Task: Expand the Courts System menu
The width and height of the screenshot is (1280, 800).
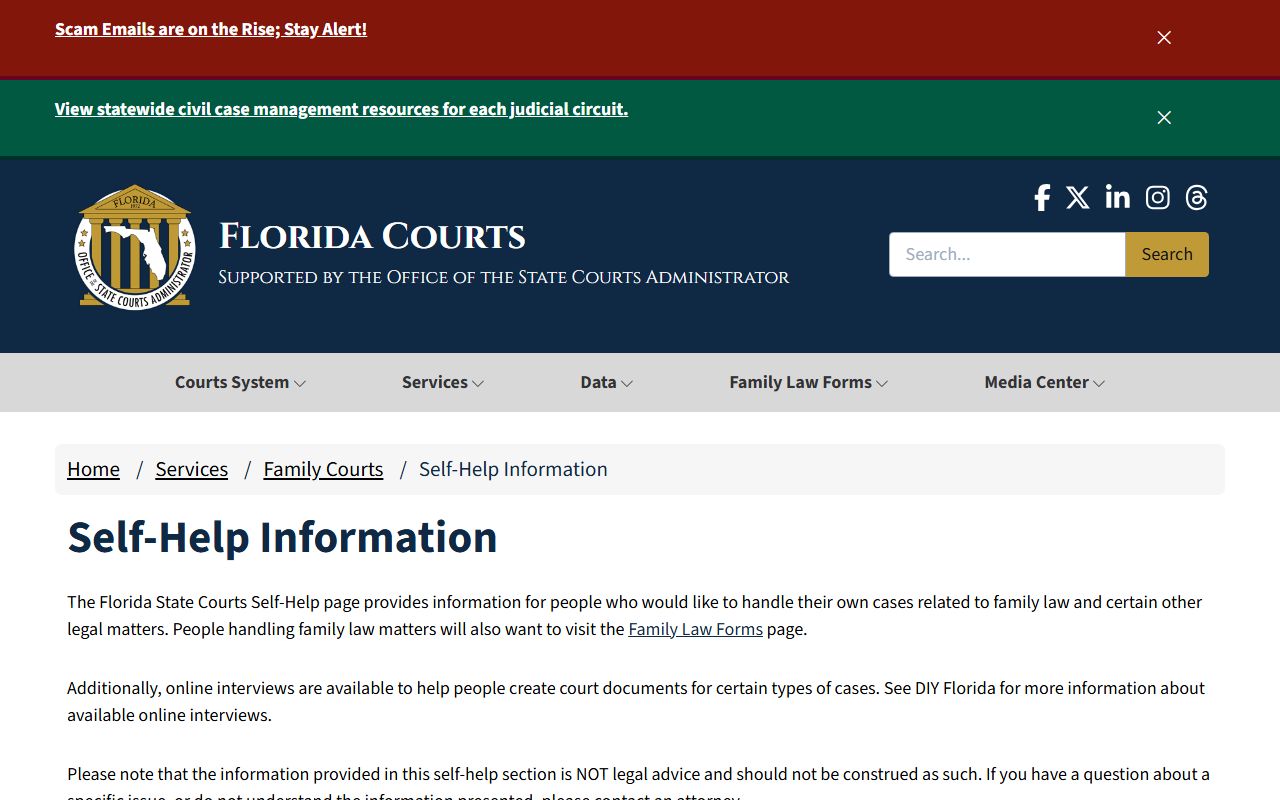Action: (240, 382)
